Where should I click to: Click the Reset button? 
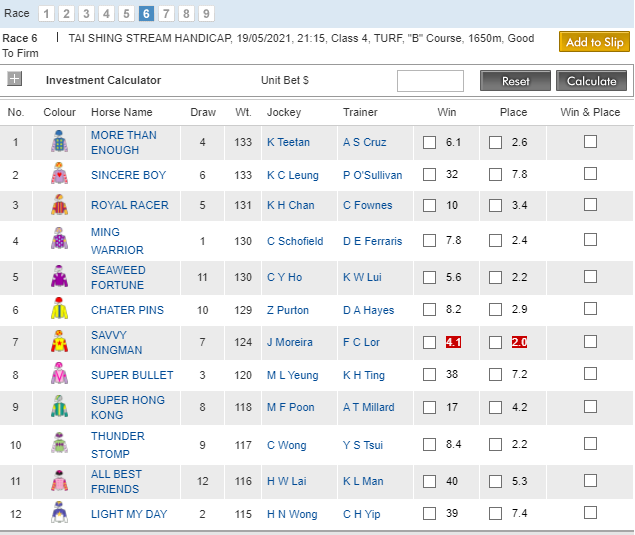point(515,81)
